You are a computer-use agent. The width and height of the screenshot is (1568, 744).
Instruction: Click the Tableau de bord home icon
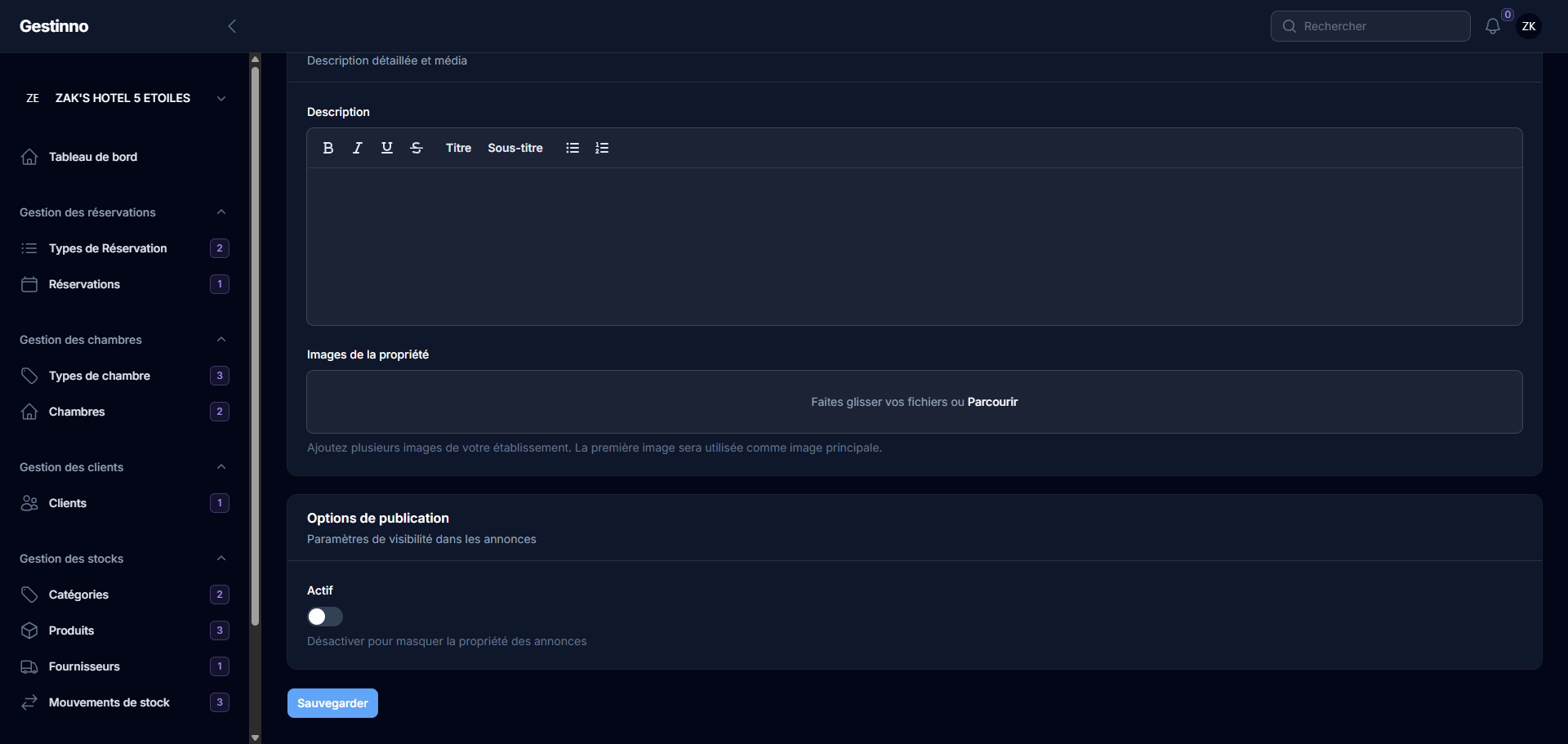coord(29,157)
